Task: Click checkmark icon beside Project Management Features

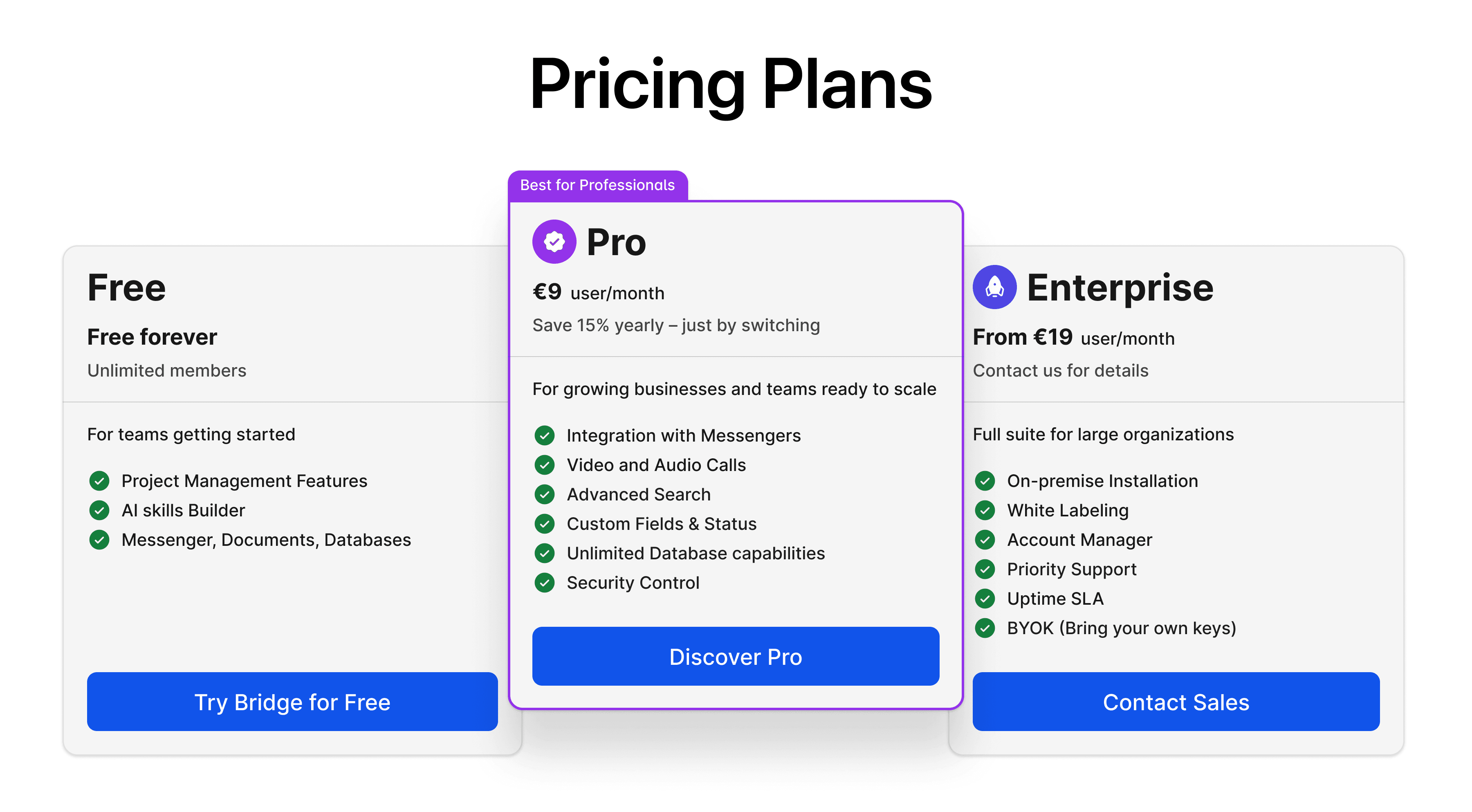Action: click(99, 480)
